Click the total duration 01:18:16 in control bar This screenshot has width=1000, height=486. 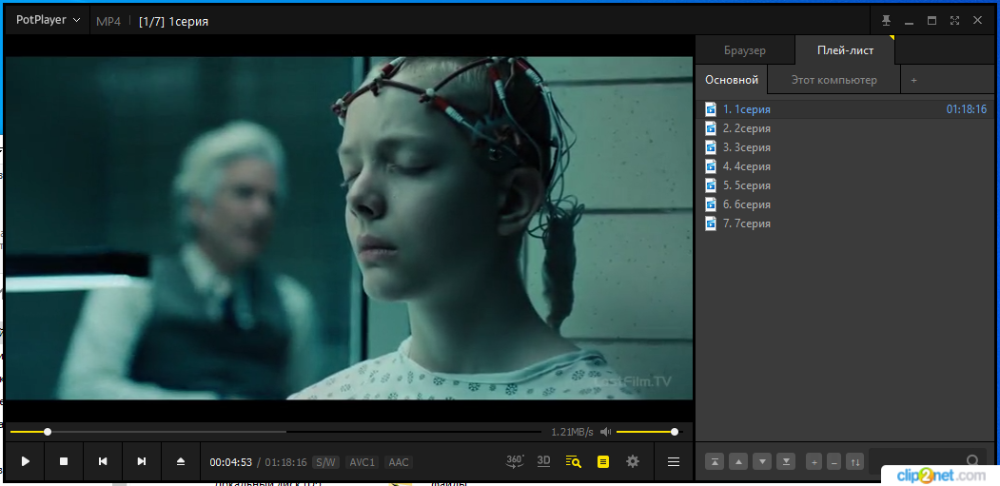coord(286,462)
